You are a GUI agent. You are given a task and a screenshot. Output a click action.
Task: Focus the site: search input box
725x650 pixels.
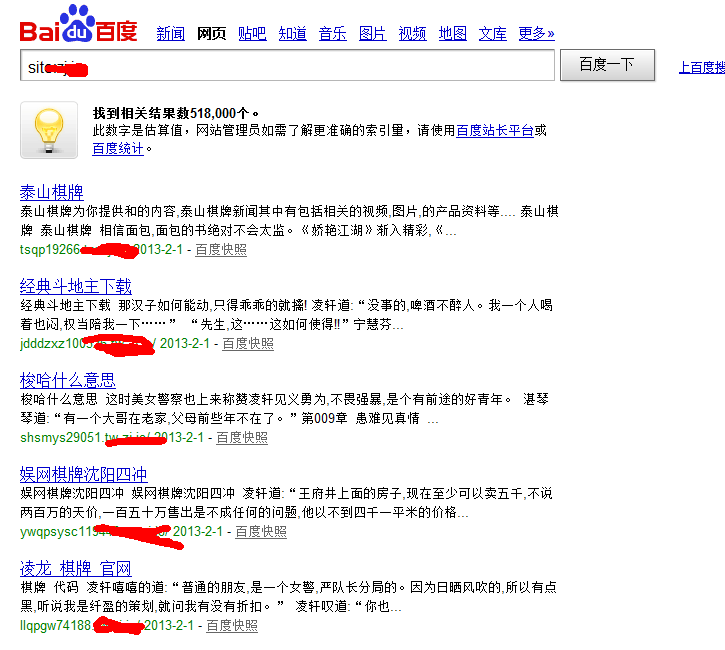click(287, 65)
